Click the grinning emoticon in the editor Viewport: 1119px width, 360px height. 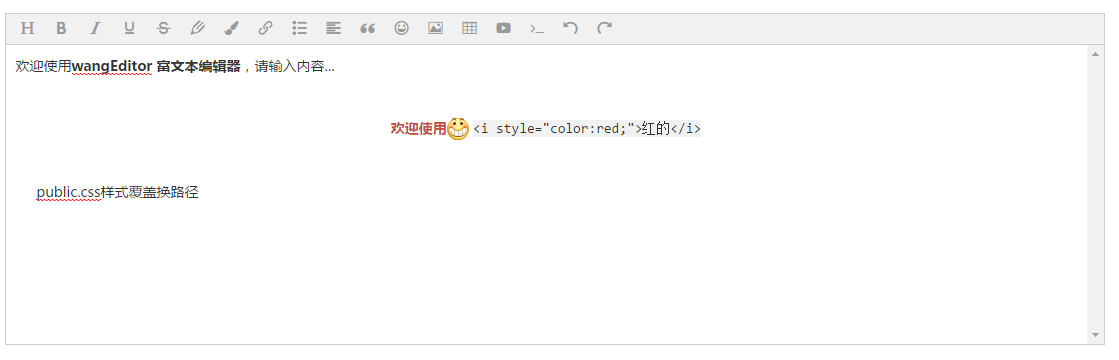(458, 129)
